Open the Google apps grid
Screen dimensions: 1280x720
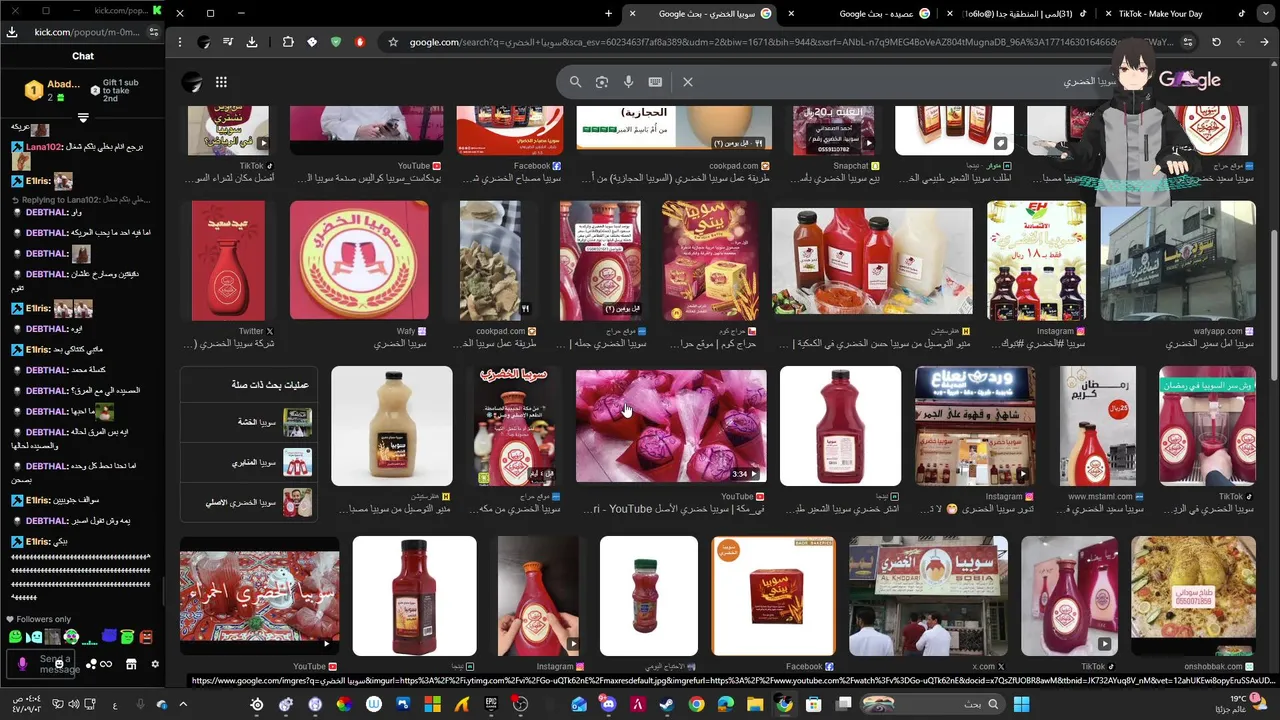(x=221, y=82)
